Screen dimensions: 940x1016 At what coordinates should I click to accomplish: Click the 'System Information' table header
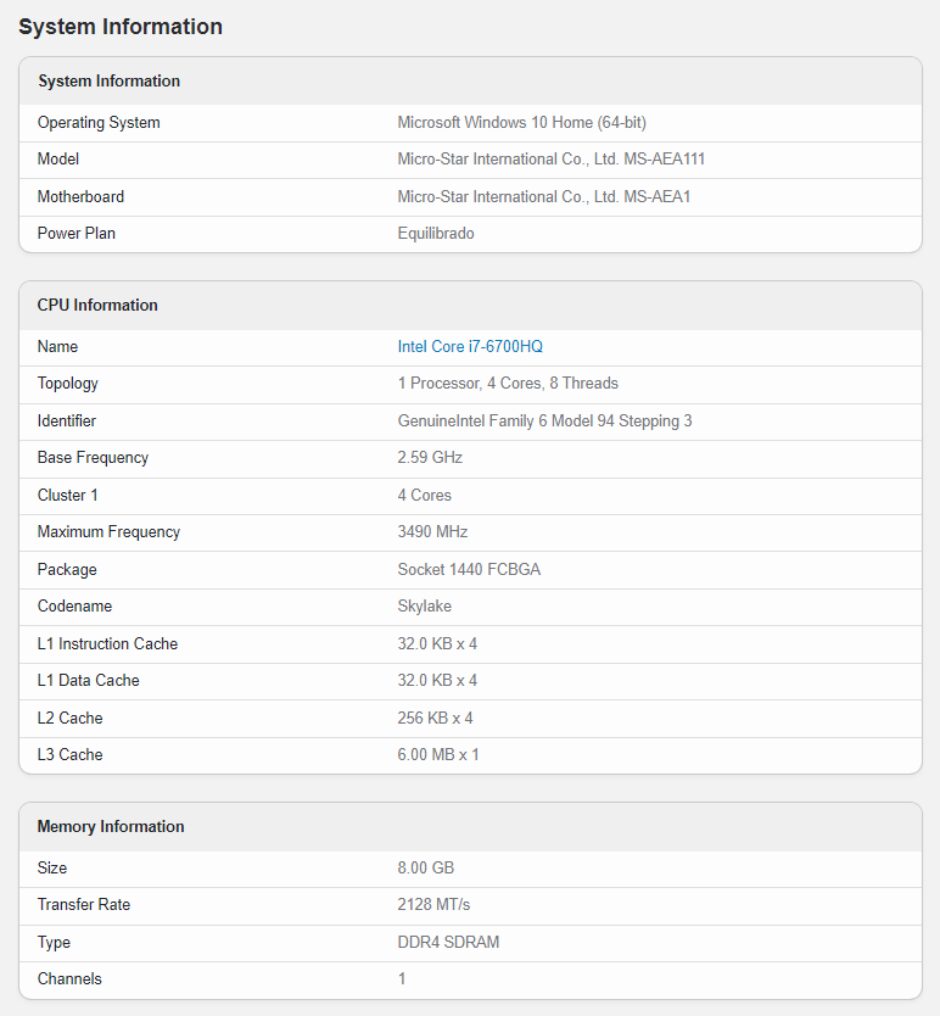(x=109, y=81)
